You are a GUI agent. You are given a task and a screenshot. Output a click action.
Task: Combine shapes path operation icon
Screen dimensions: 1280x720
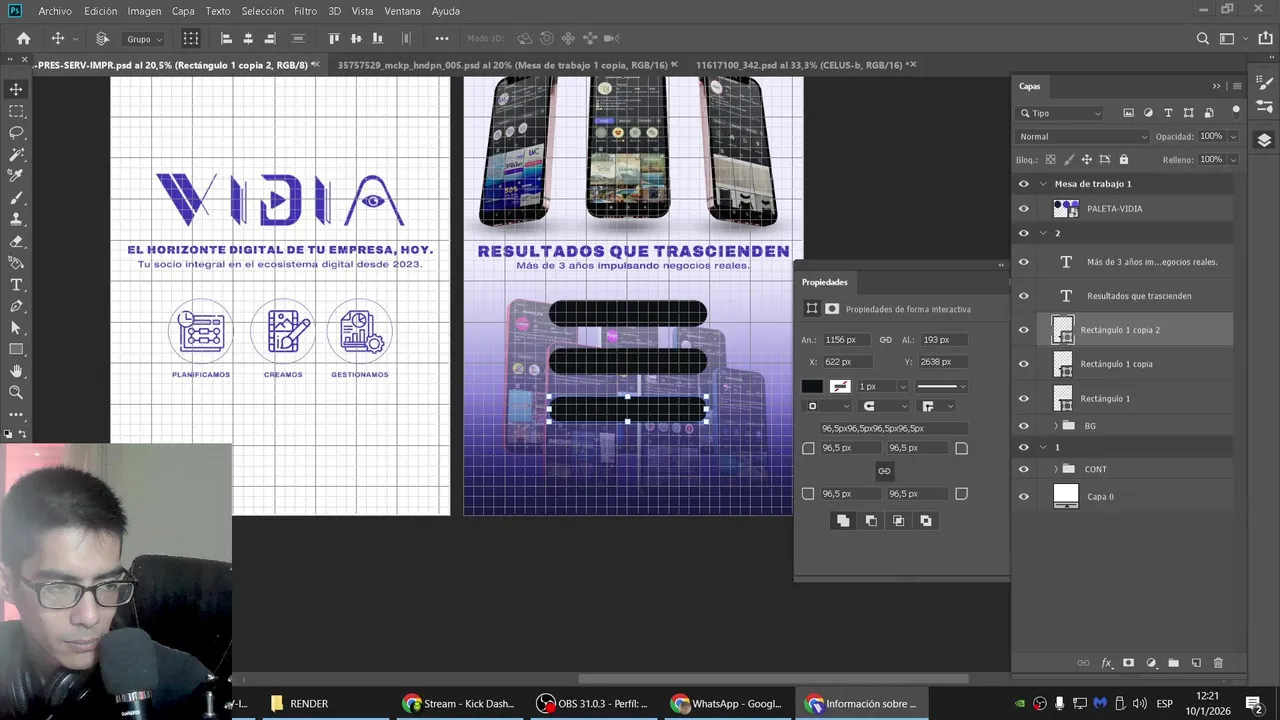coord(843,521)
